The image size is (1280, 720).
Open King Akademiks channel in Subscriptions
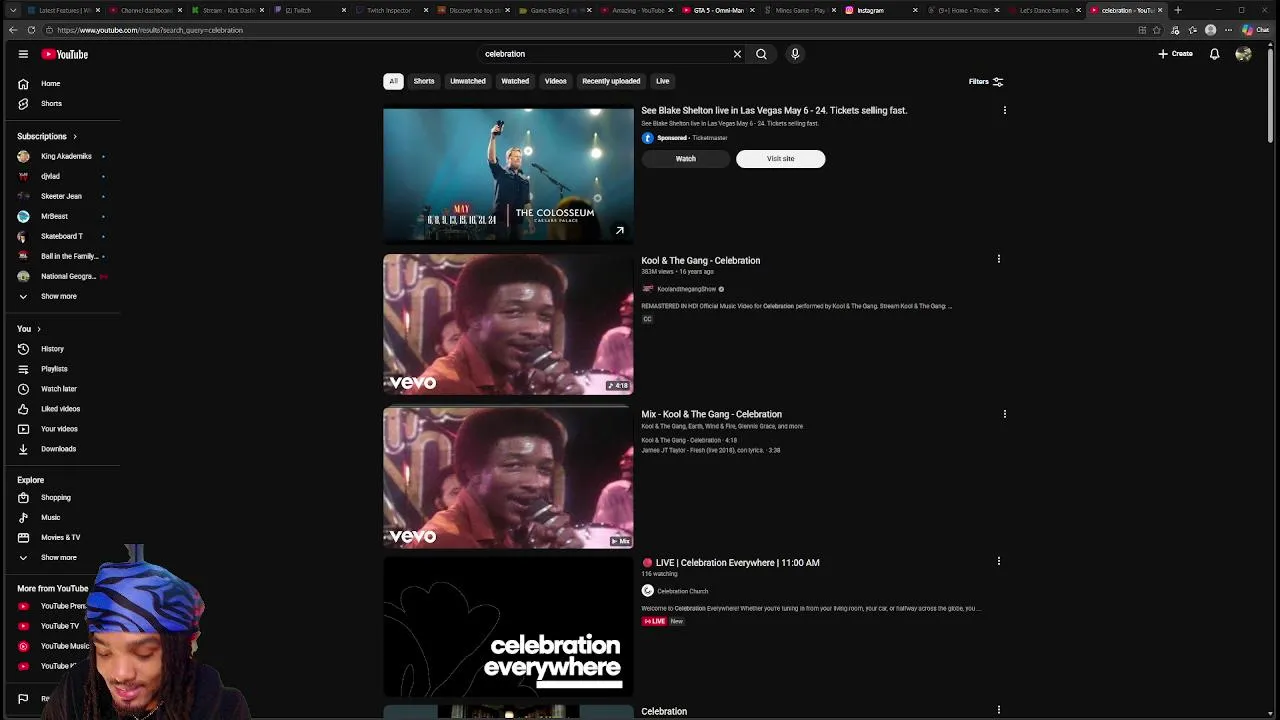click(66, 156)
